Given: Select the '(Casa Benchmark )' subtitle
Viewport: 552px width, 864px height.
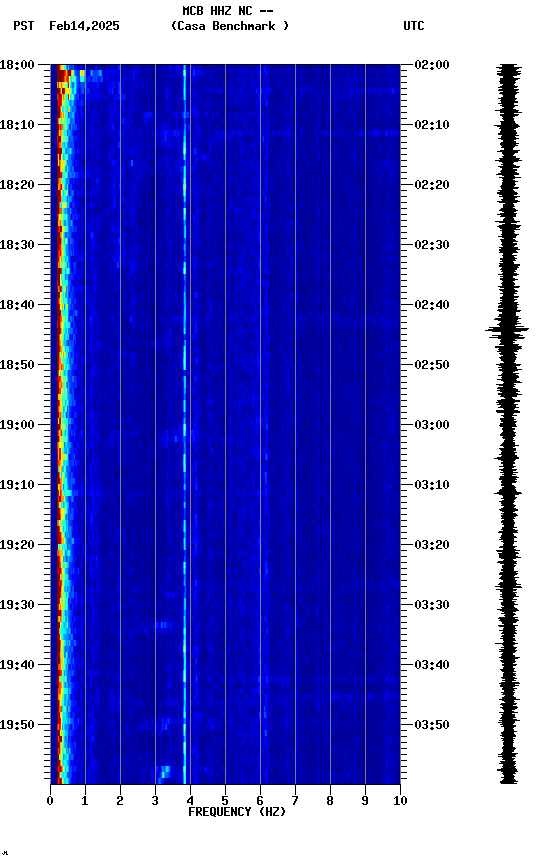Looking at the screenshot, I should click(x=230, y=26).
